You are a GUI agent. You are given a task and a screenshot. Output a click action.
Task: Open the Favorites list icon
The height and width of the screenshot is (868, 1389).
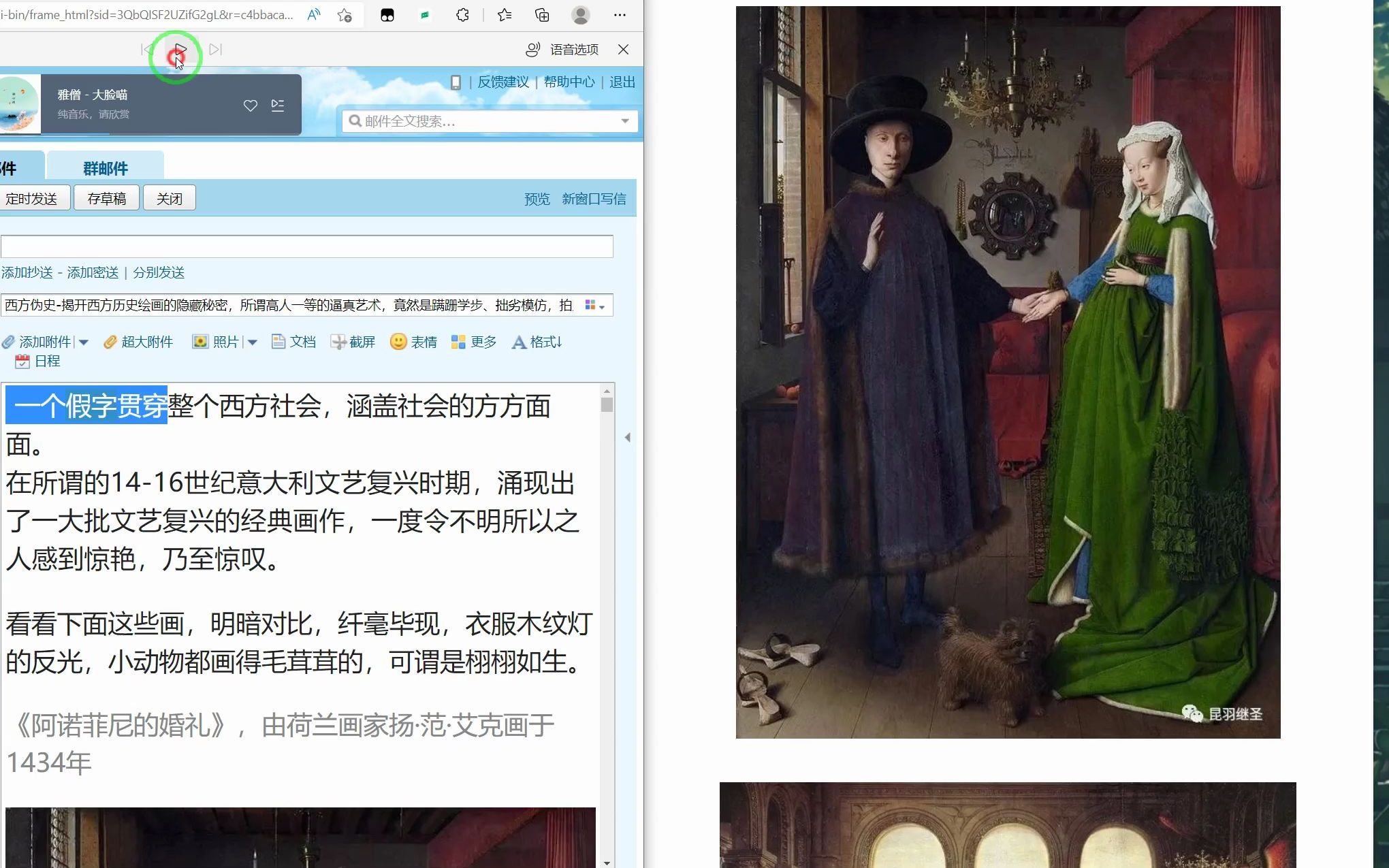pyautogui.click(x=504, y=15)
